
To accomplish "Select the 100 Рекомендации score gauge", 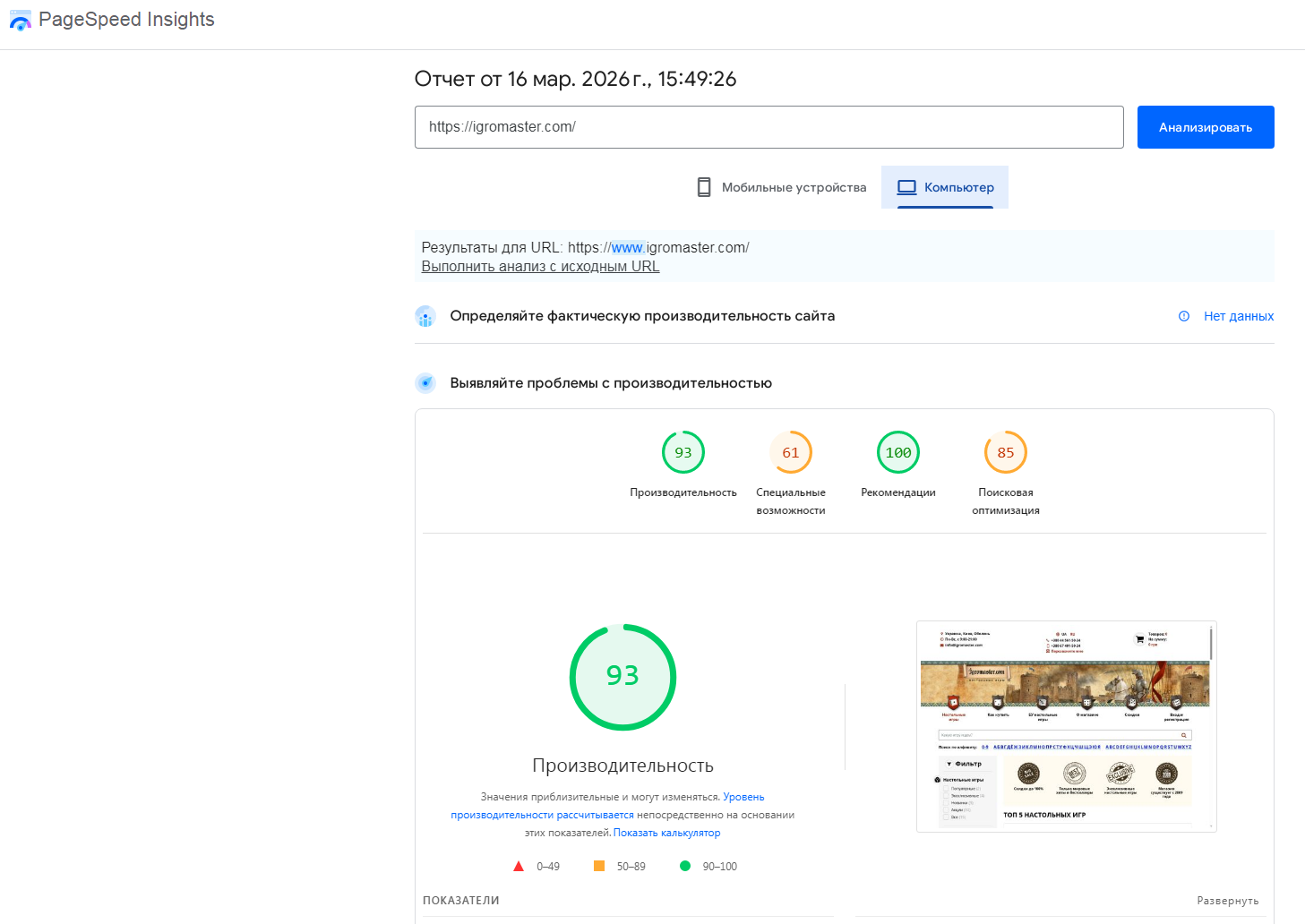I will click(x=897, y=453).
